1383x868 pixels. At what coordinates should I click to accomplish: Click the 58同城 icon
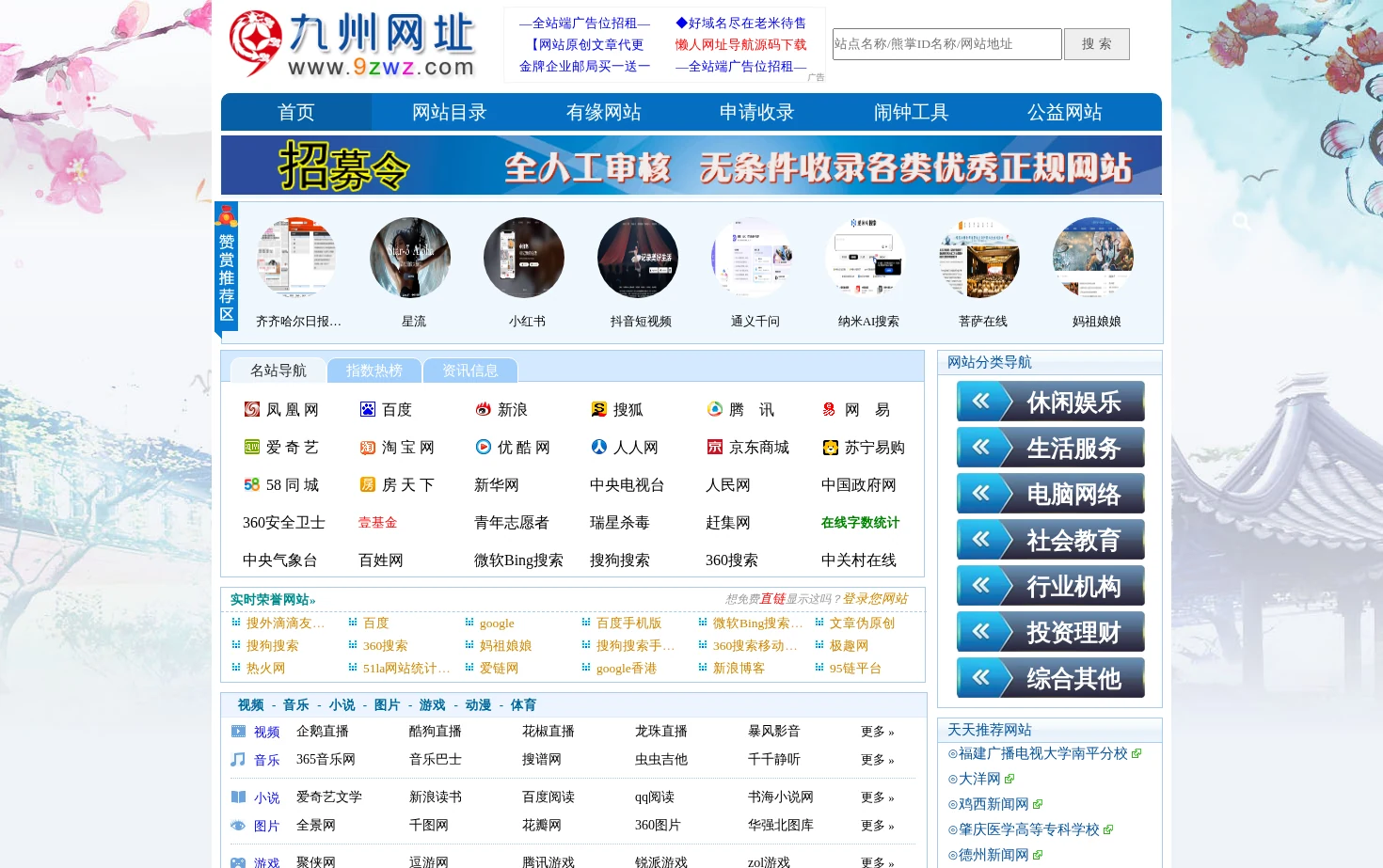tap(251, 484)
